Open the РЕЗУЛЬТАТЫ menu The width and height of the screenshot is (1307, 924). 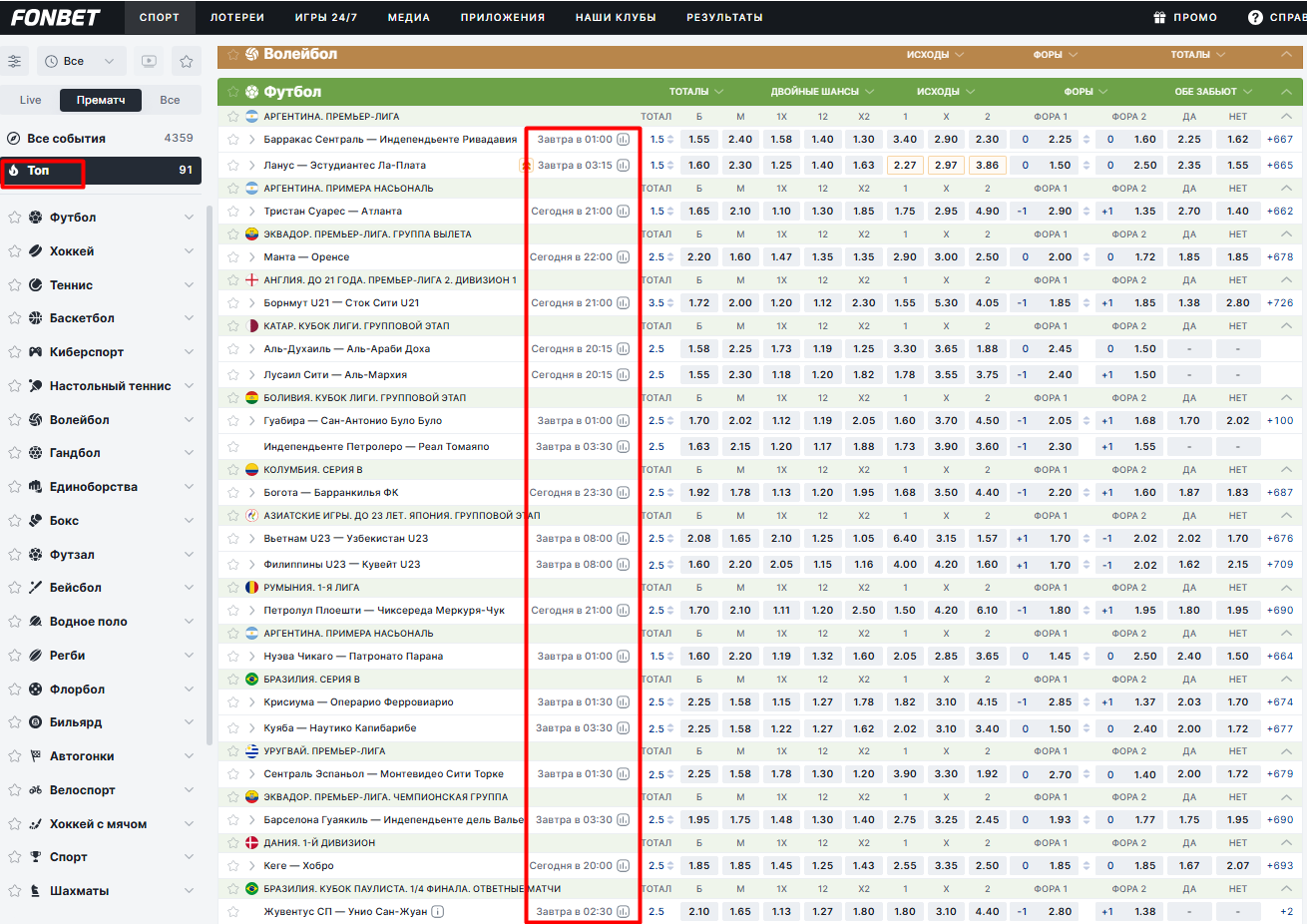coord(724,17)
